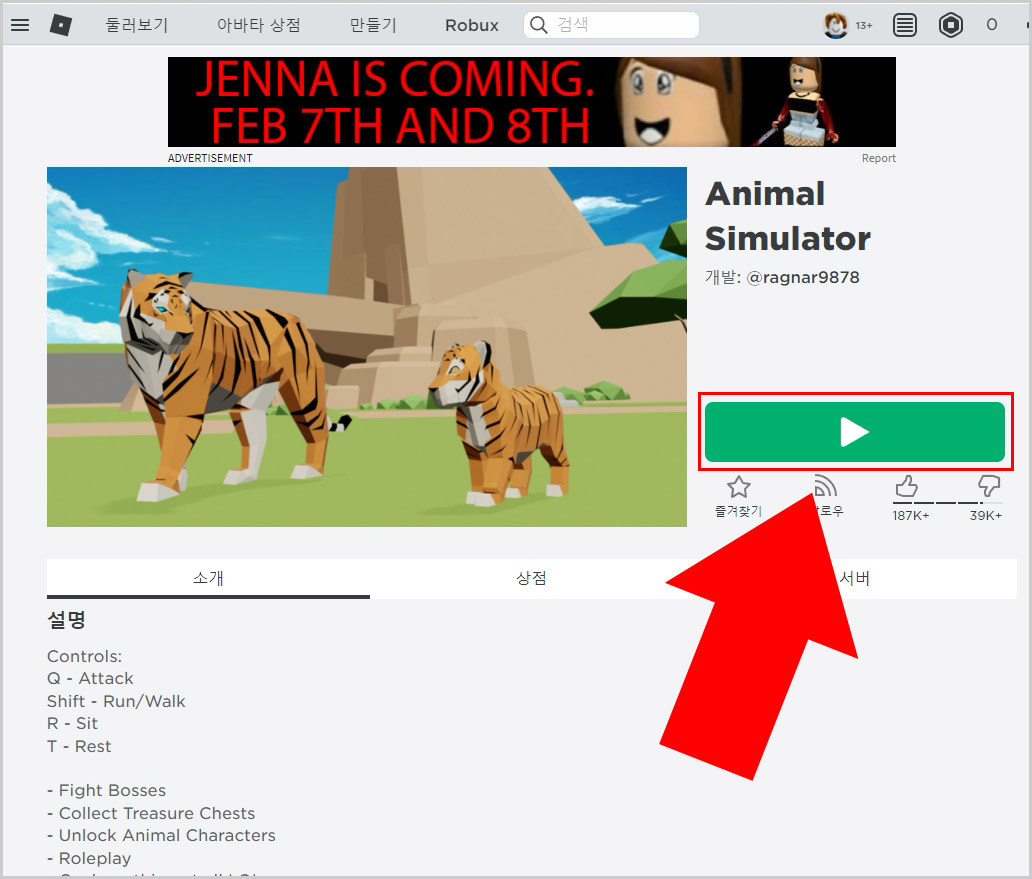Click the Robux hexagon balance icon

click(950, 25)
